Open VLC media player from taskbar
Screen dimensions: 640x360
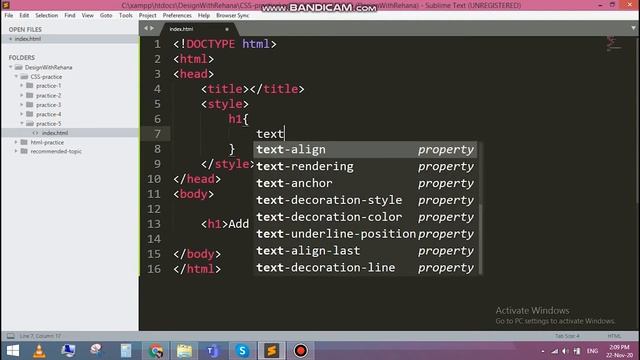click(x=39, y=351)
